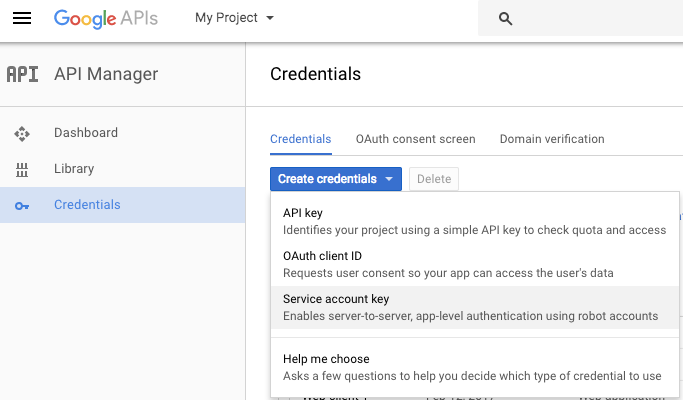Click the API Manager logo icon

[23, 74]
